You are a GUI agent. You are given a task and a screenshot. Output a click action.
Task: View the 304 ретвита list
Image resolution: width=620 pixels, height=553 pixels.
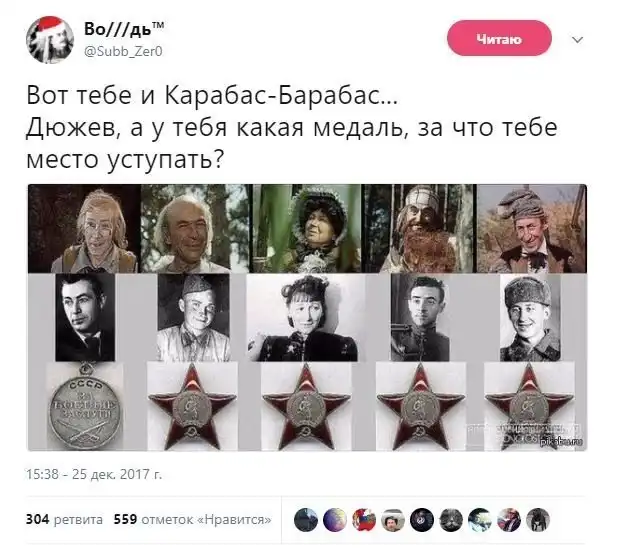(x=64, y=519)
